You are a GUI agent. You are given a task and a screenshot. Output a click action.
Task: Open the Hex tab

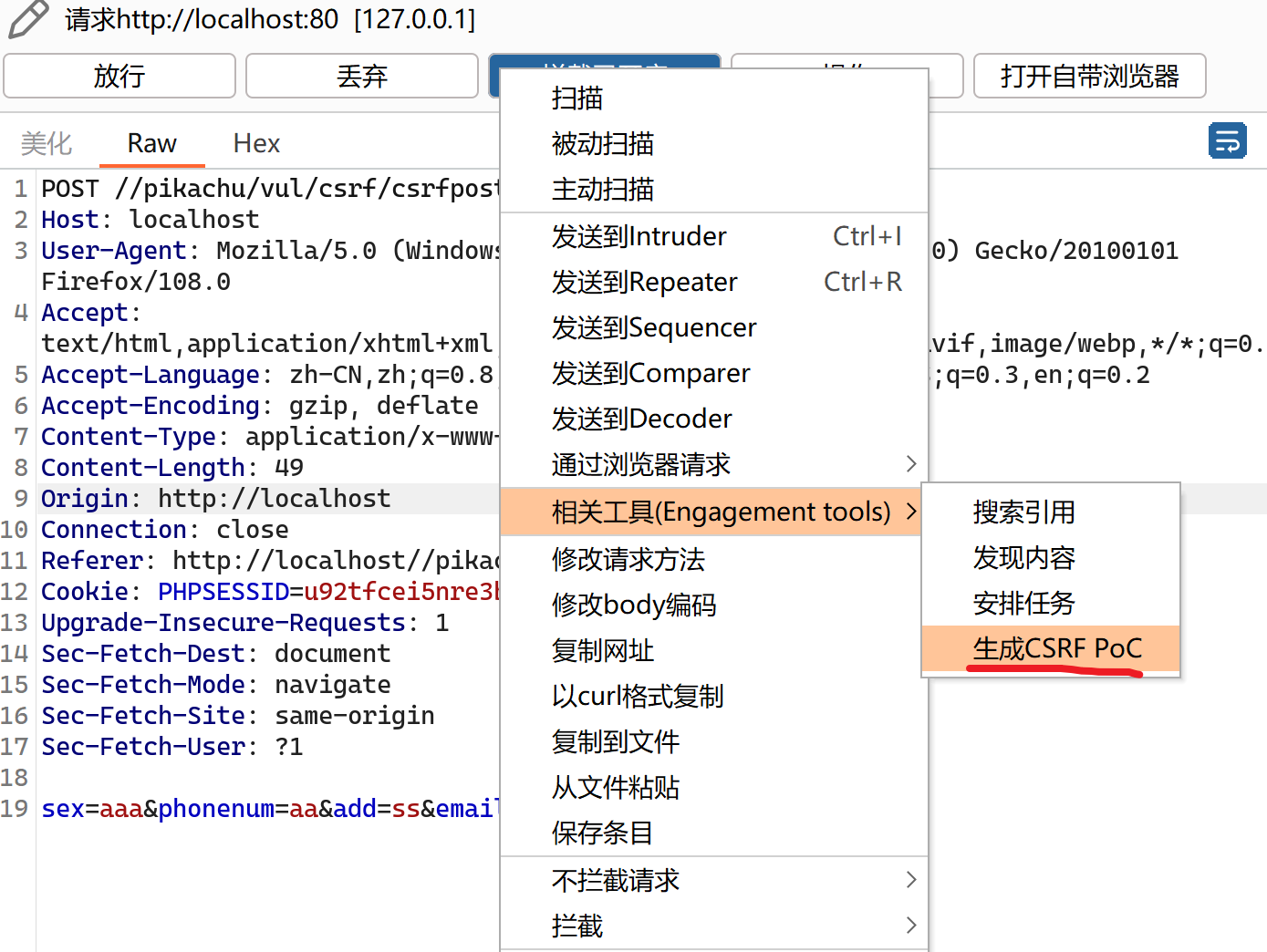[256, 143]
